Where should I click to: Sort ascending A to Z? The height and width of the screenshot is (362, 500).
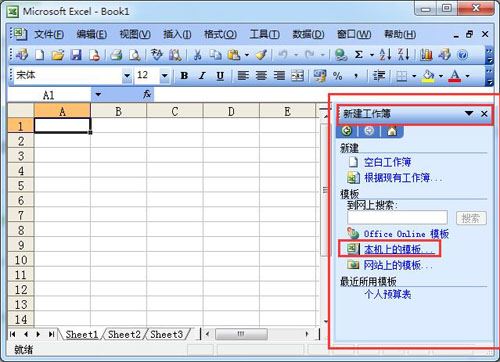coord(385,55)
